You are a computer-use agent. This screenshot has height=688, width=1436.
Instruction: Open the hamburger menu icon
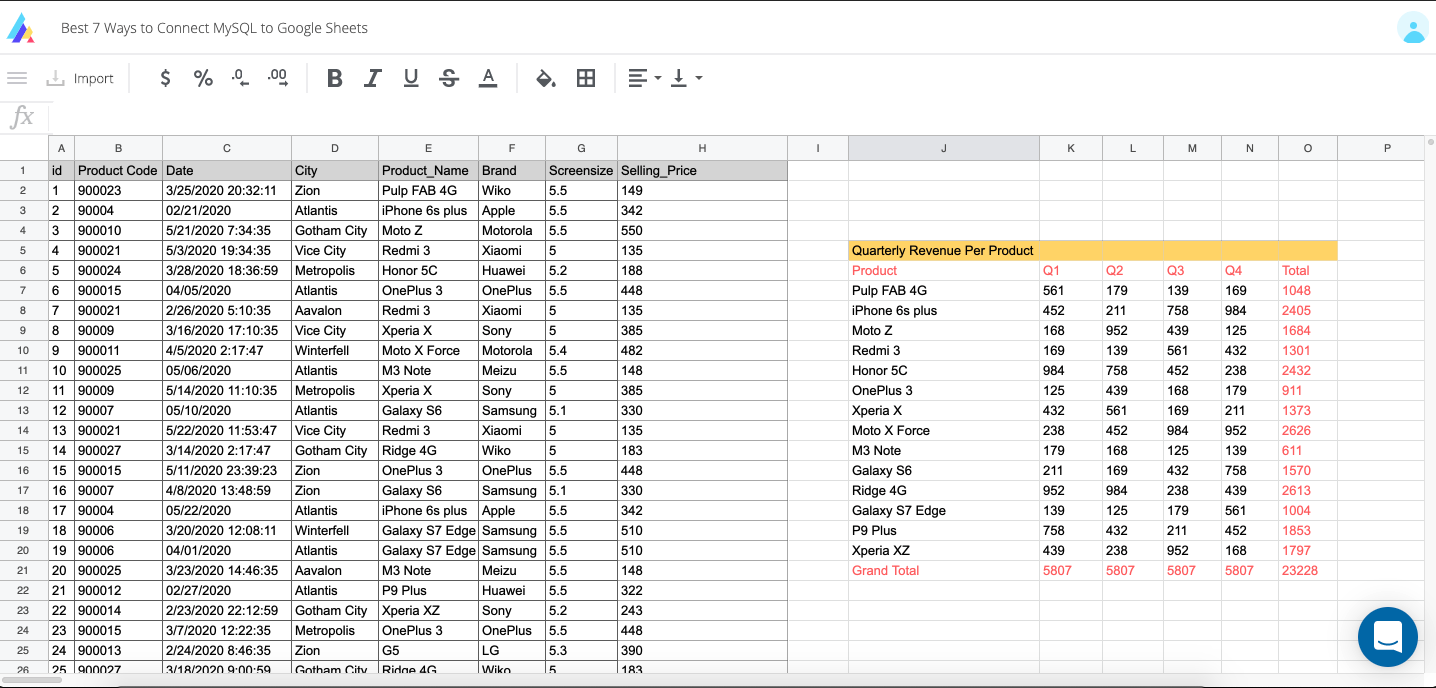pos(16,78)
